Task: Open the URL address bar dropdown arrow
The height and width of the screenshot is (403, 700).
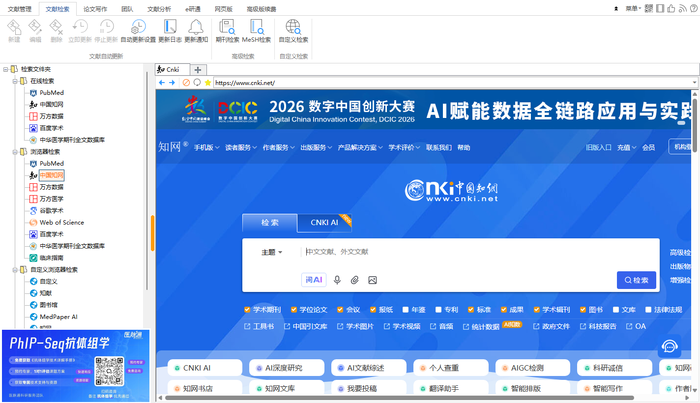Action: [694, 83]
